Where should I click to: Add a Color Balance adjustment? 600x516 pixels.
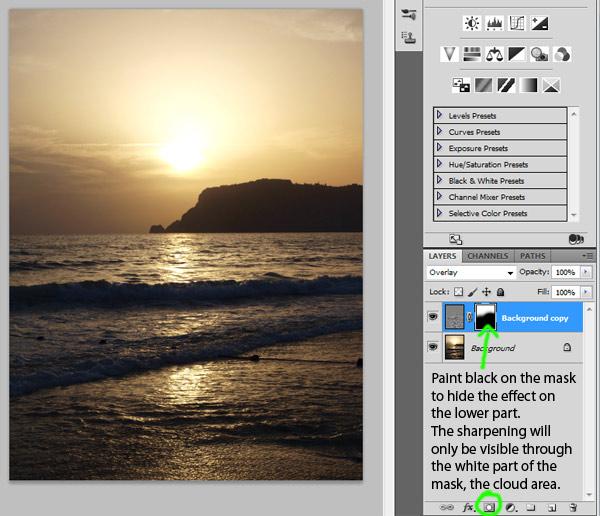pyautogui.click(x=494, y=54)
